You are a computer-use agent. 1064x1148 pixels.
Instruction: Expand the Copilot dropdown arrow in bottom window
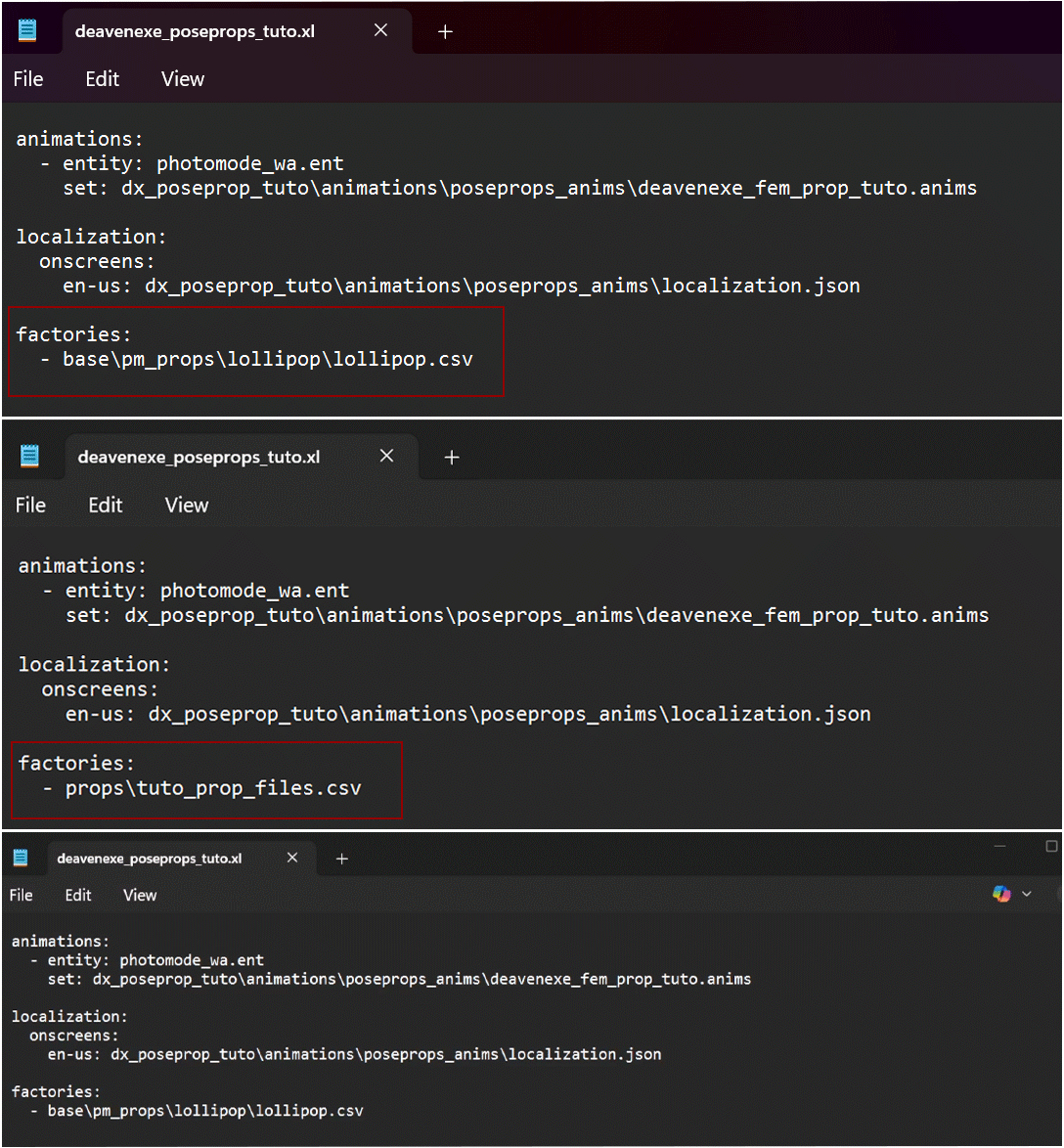[x=1026, y=894]
